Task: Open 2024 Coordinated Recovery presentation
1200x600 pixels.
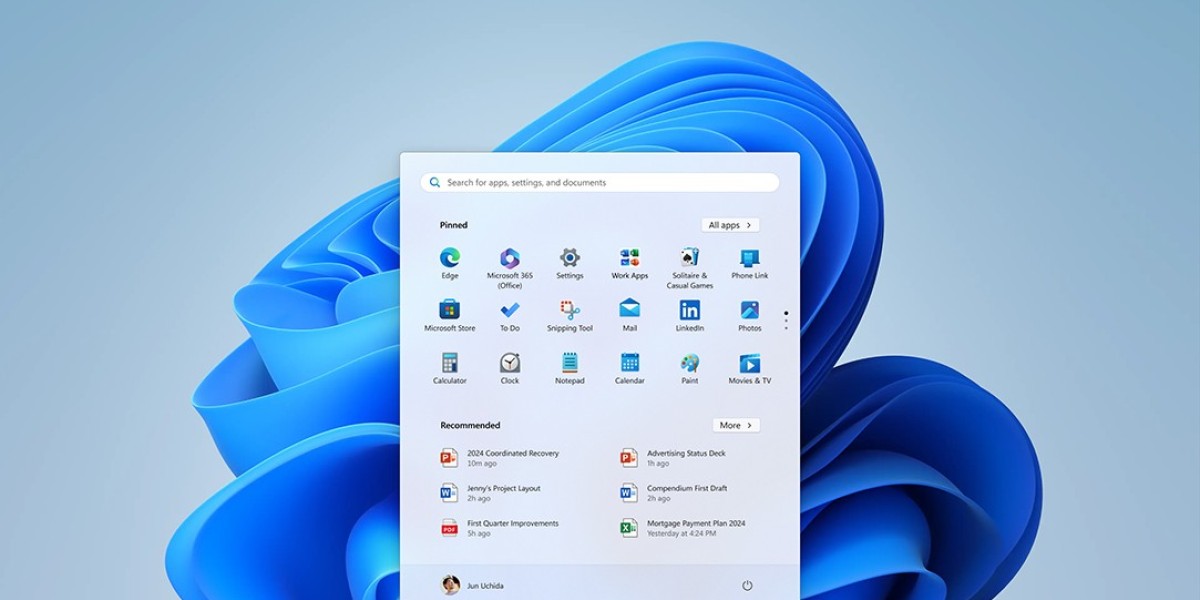Action: pyautogui.click(x=500, y=458)
